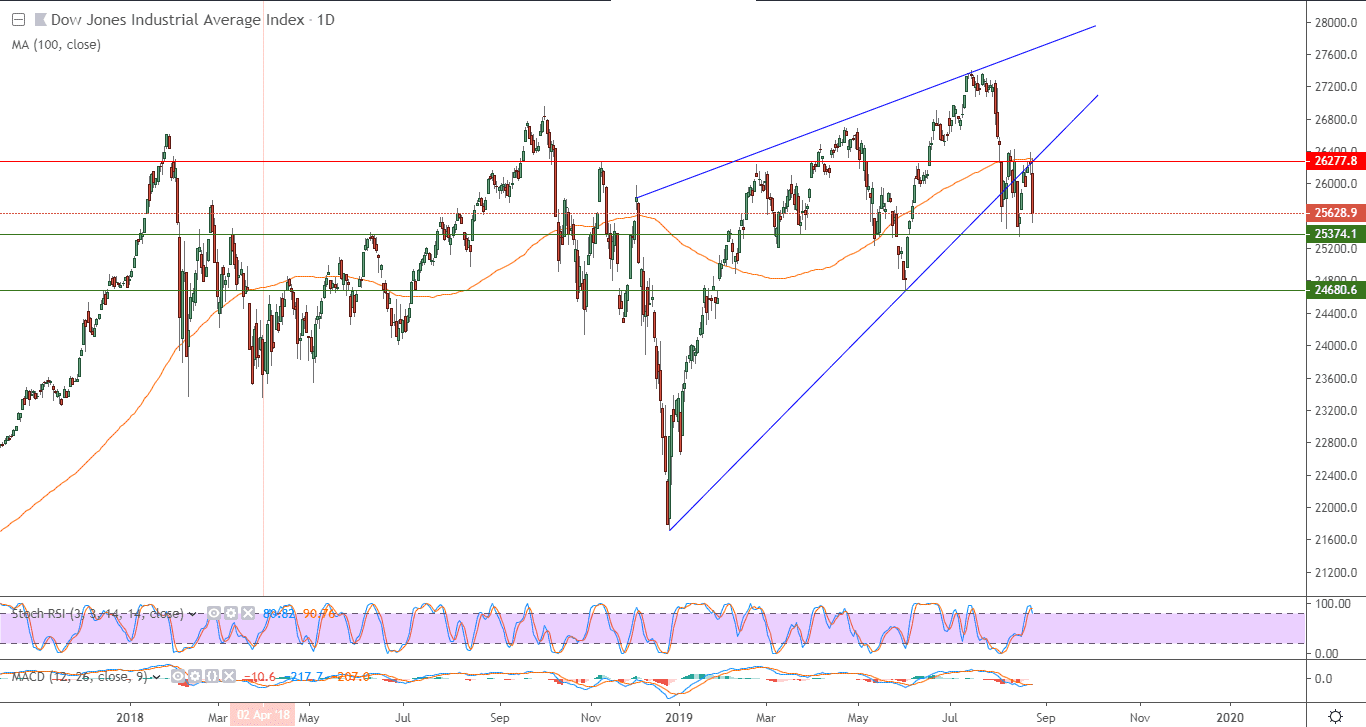Click the Stoch RSI value 90.76
The image size is (1366, 727).
(x=319, y=614)
